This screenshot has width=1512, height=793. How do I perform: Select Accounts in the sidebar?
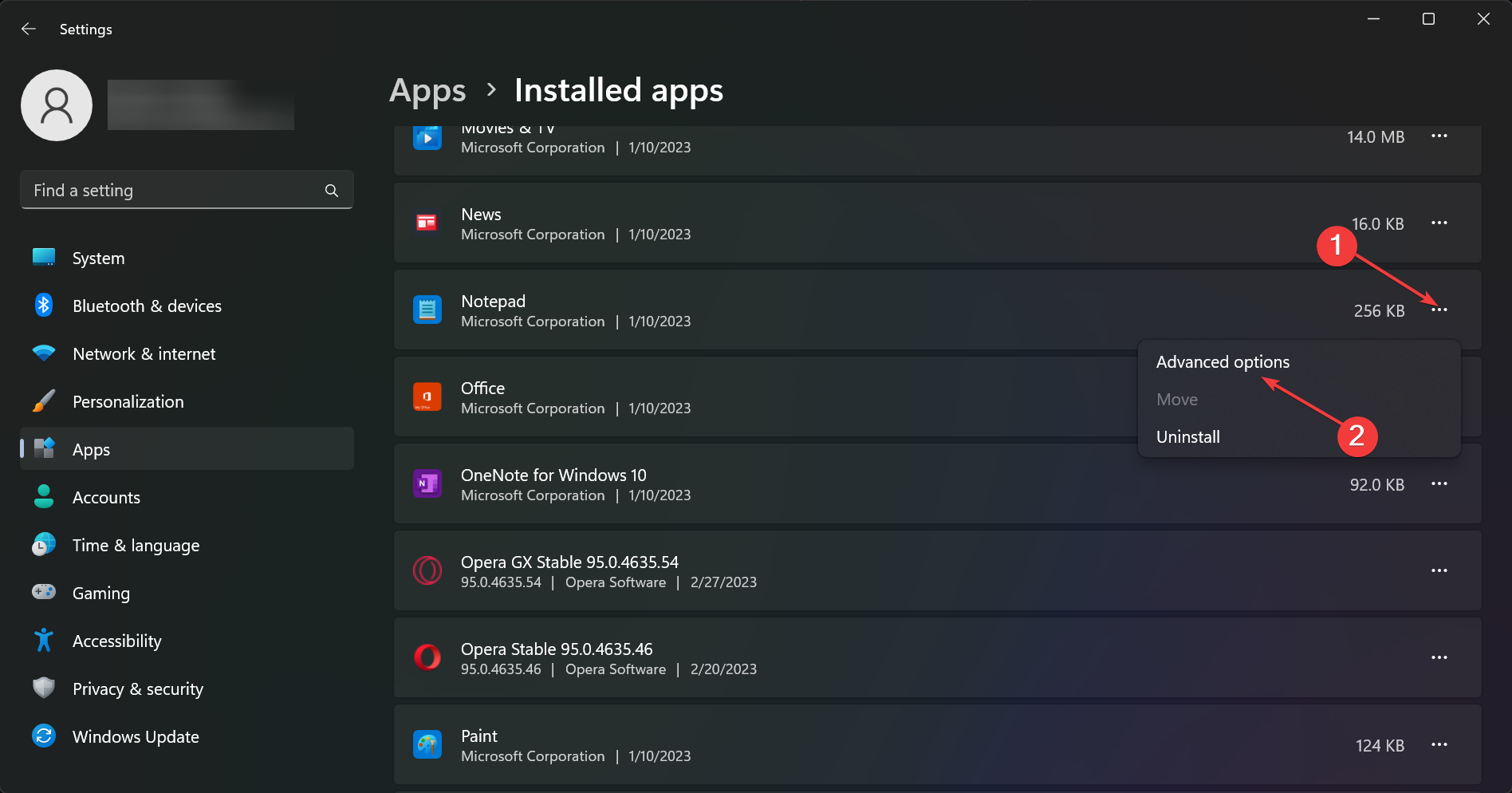187,497
